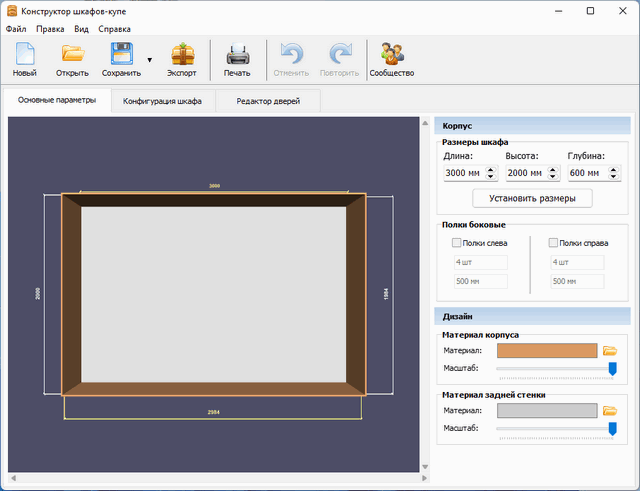Click the Масштаб slider for body material
The height and width of the screenshot is (491, 640).
click(x=555, y=369)
